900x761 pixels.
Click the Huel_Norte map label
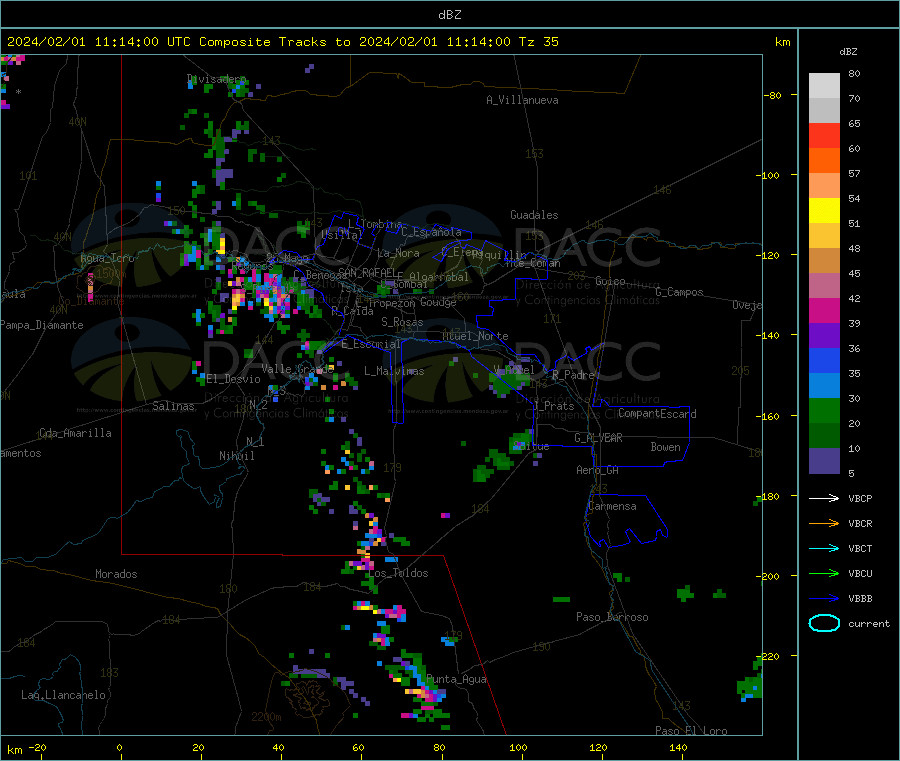tap(475, 336)
